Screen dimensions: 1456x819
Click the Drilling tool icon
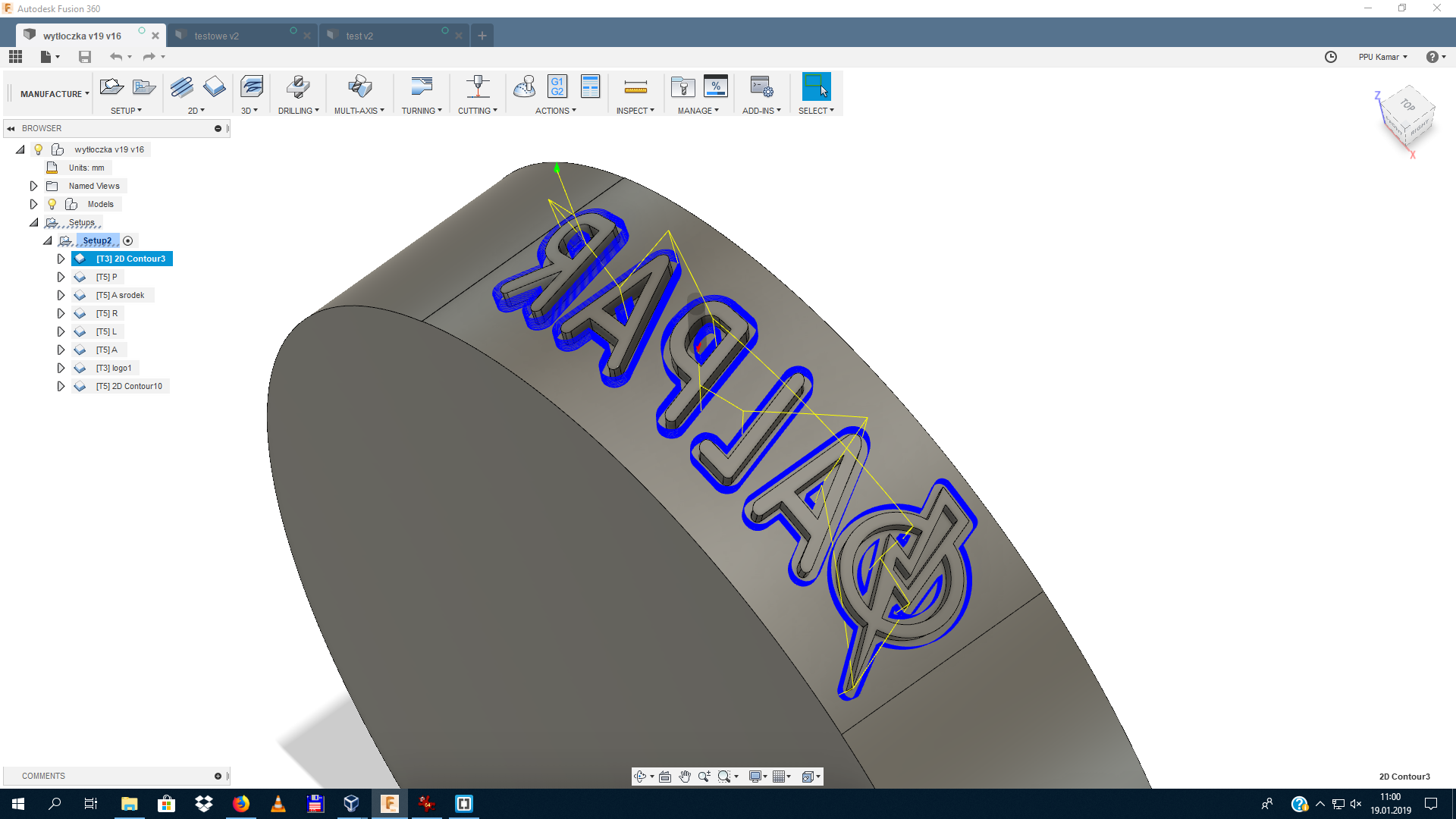(298, 87)
